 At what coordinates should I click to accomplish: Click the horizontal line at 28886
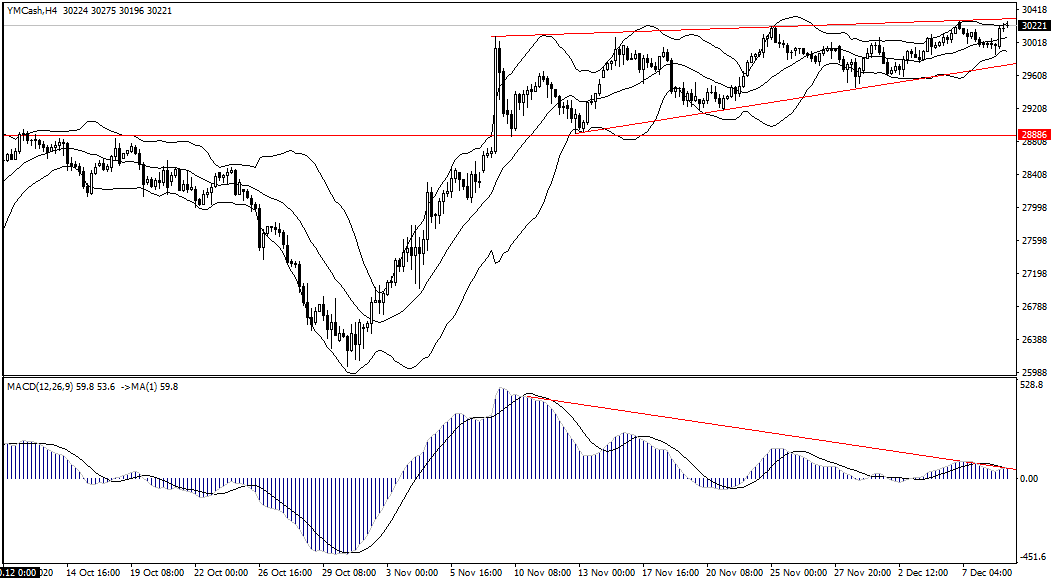(300, 135)
